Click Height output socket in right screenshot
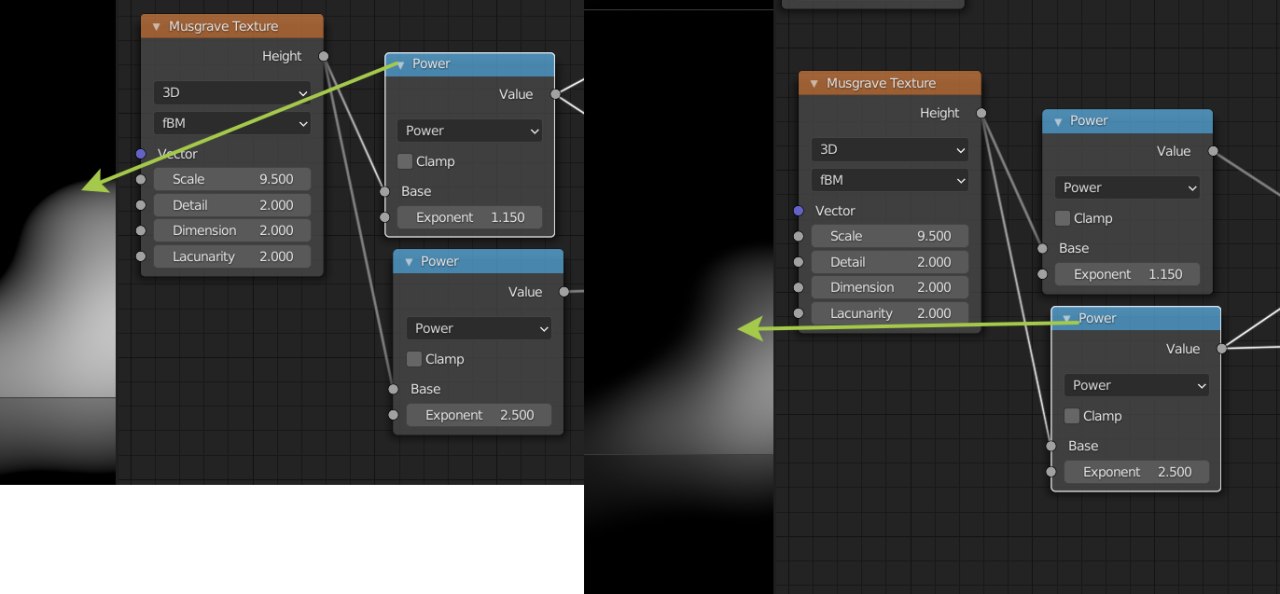Screen dimensions: 1280x594 tap(981, 113)
